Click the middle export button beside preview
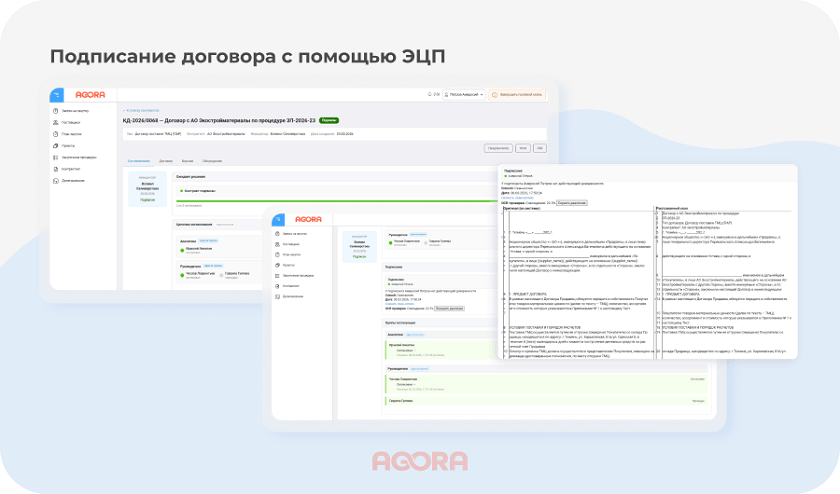Viewport: 840px width, 494px height. 523,148
